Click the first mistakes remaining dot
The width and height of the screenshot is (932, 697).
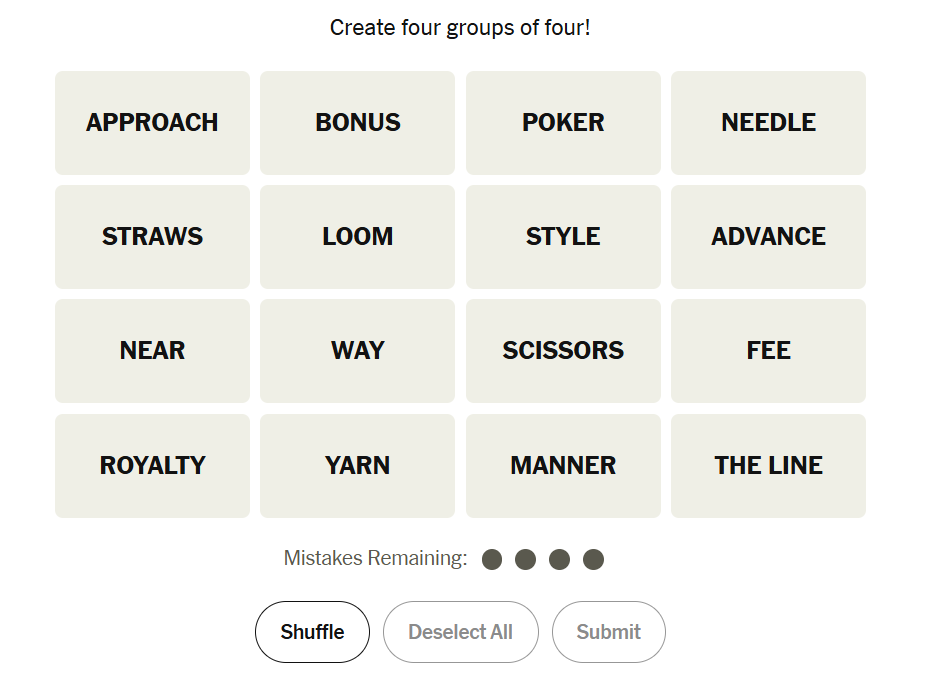[x=492, y=559]
